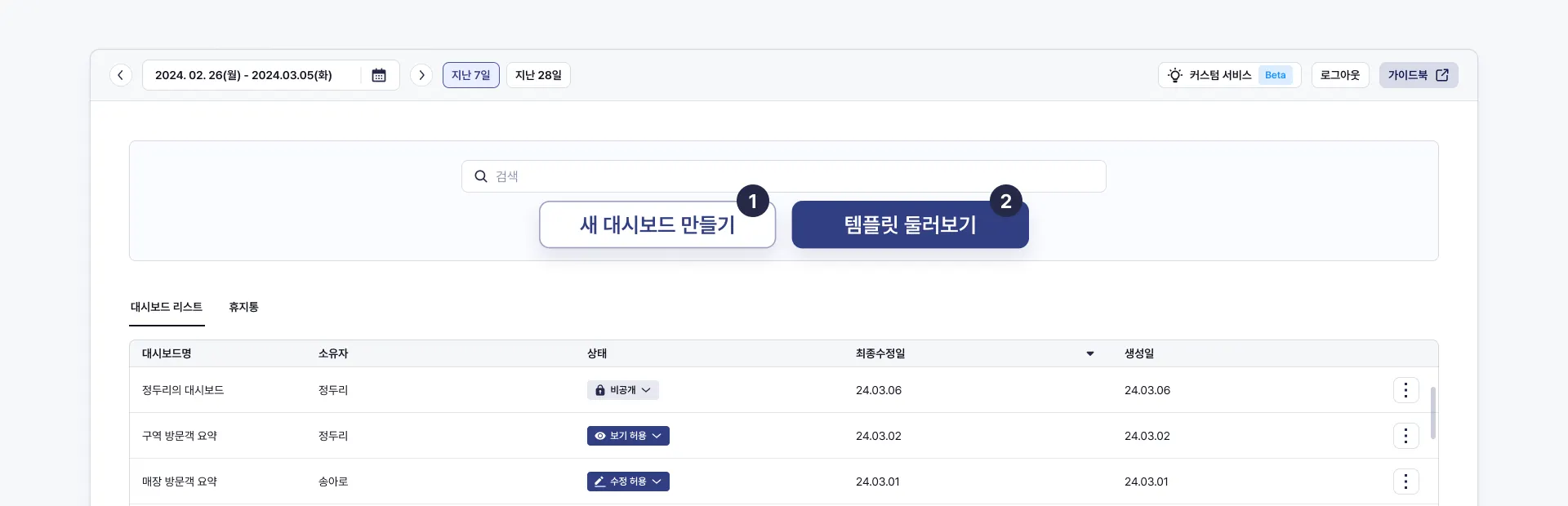1568x506 pixels.
Task: Open more options for 정두리의 대시보드
Action: 1405,390
